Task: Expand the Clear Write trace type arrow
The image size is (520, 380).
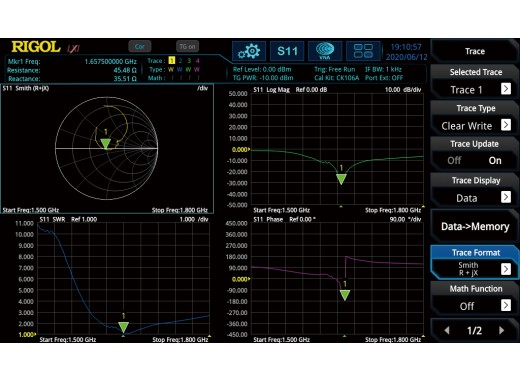Action: (x=506, y=125)
